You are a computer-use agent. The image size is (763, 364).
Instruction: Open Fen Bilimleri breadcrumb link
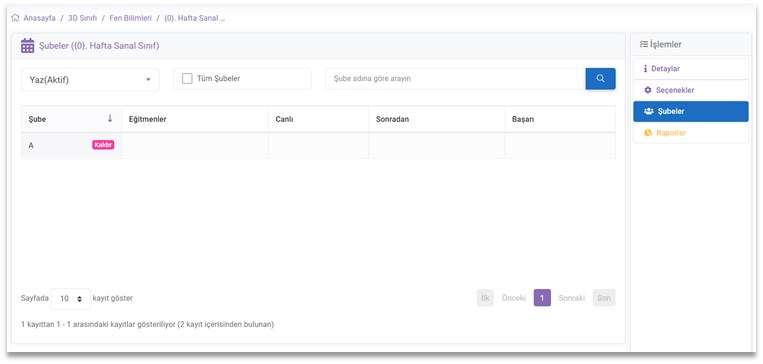tap(130, 18)
